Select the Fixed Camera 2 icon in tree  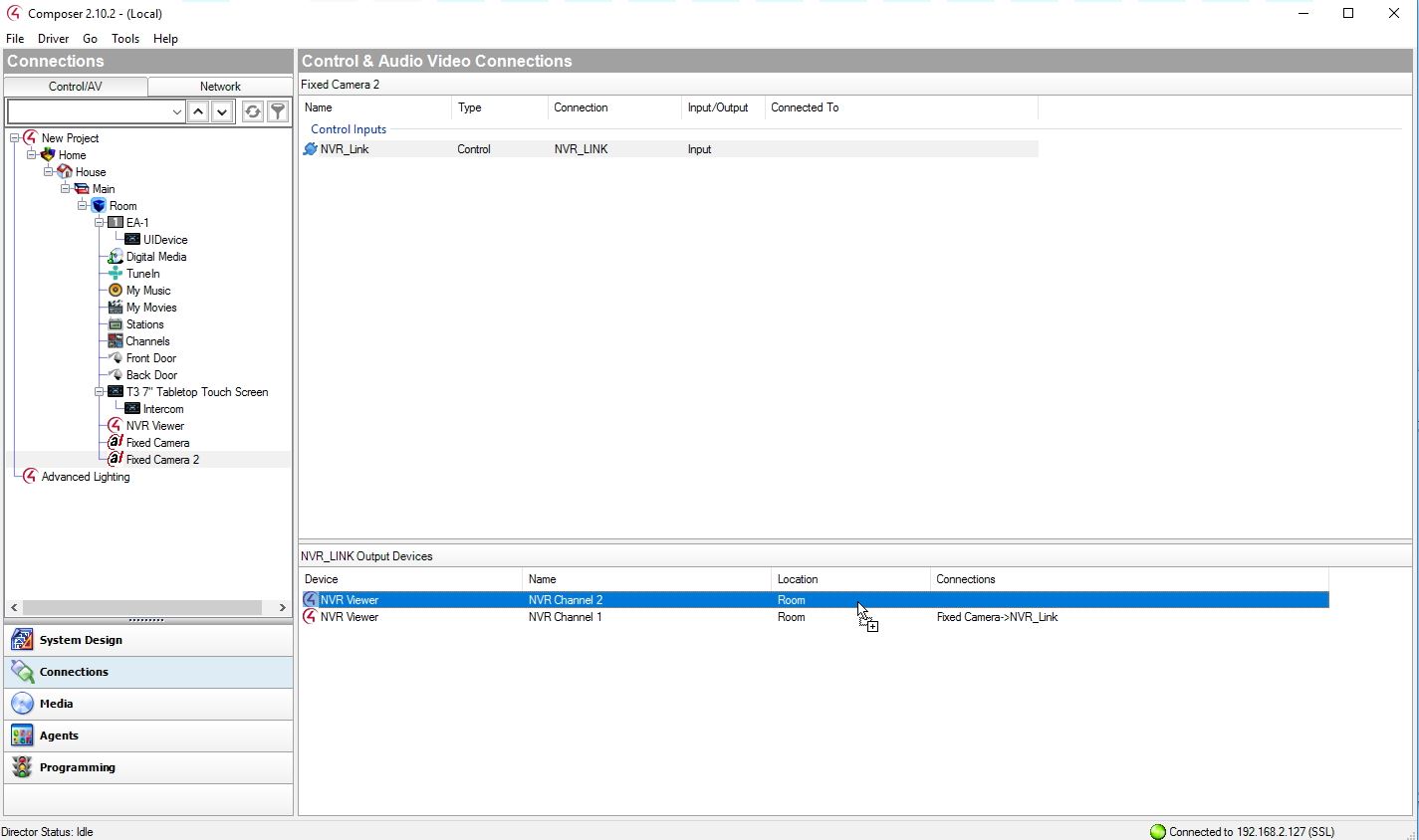pos(115,460)
